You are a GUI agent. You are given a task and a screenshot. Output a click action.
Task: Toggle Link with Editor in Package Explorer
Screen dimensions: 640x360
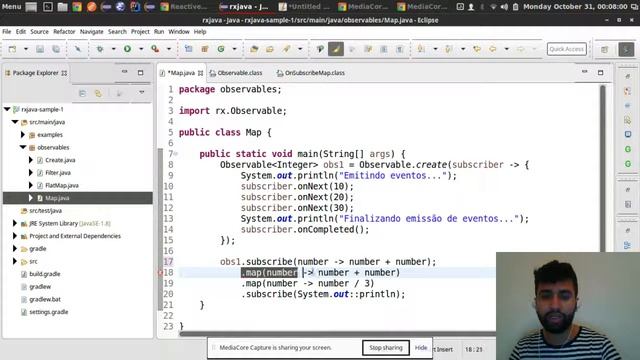tap(98, 93)
